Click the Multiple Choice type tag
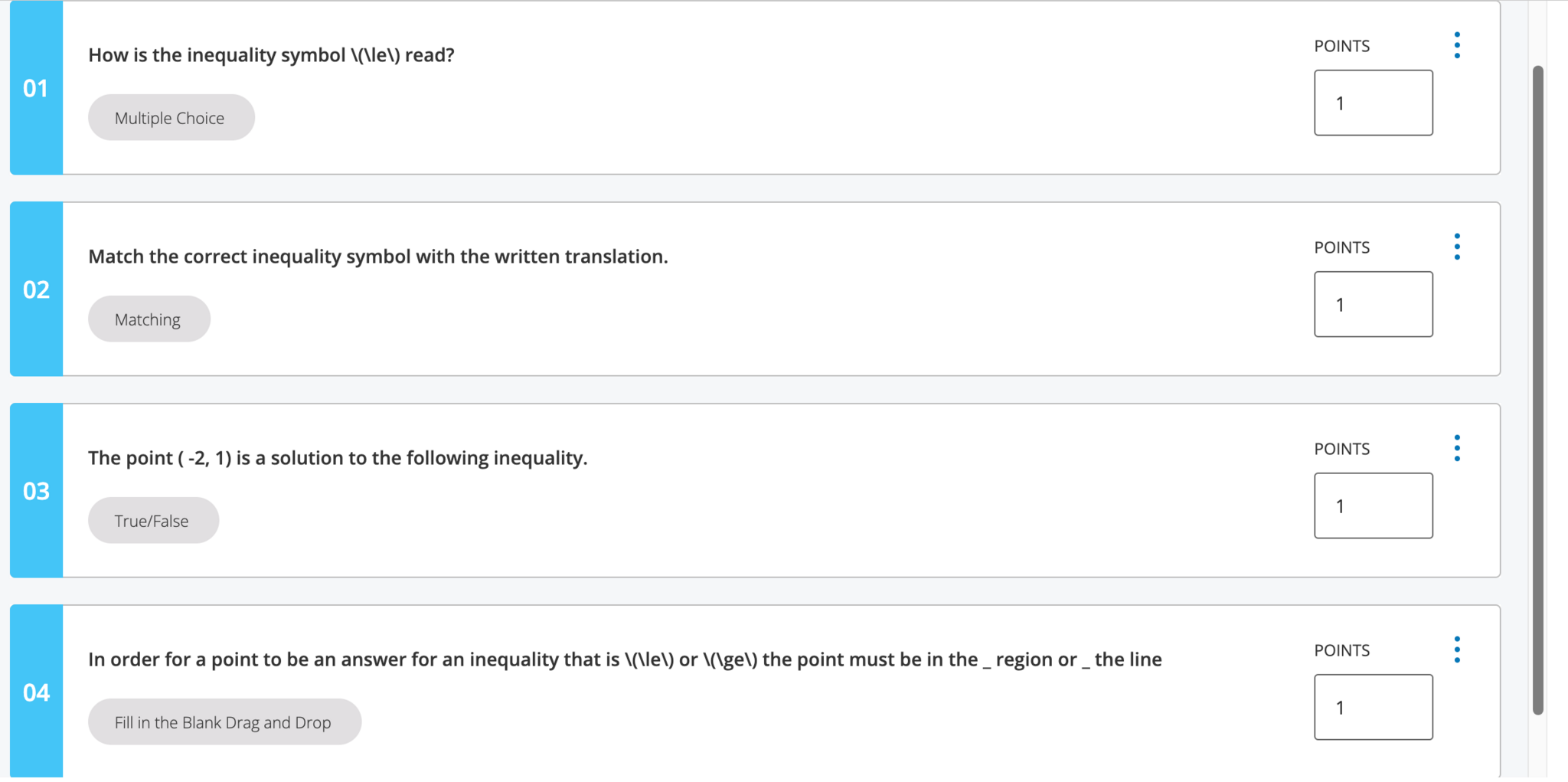This screenshot has width=1568, height=782. (171, 118)
